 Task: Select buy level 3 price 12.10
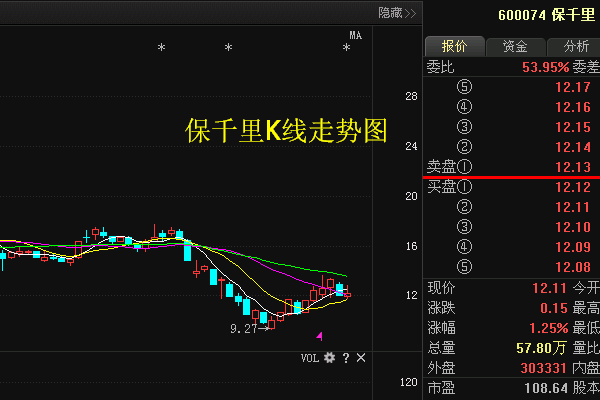(x=573, y=227)
